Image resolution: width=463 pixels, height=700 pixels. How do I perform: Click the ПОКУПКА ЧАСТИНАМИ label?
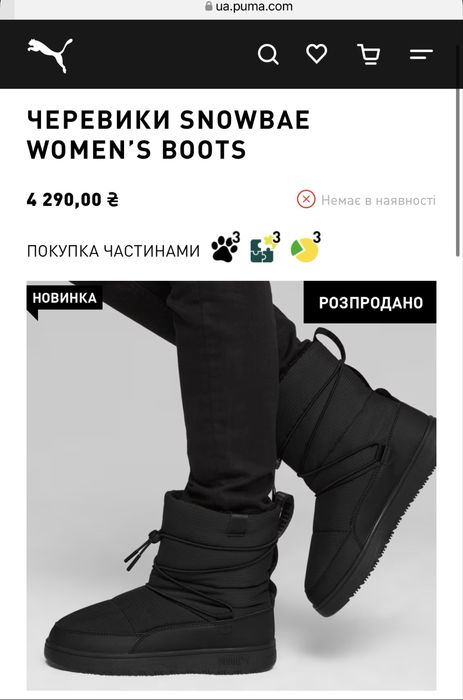click(x=113, y=251)
